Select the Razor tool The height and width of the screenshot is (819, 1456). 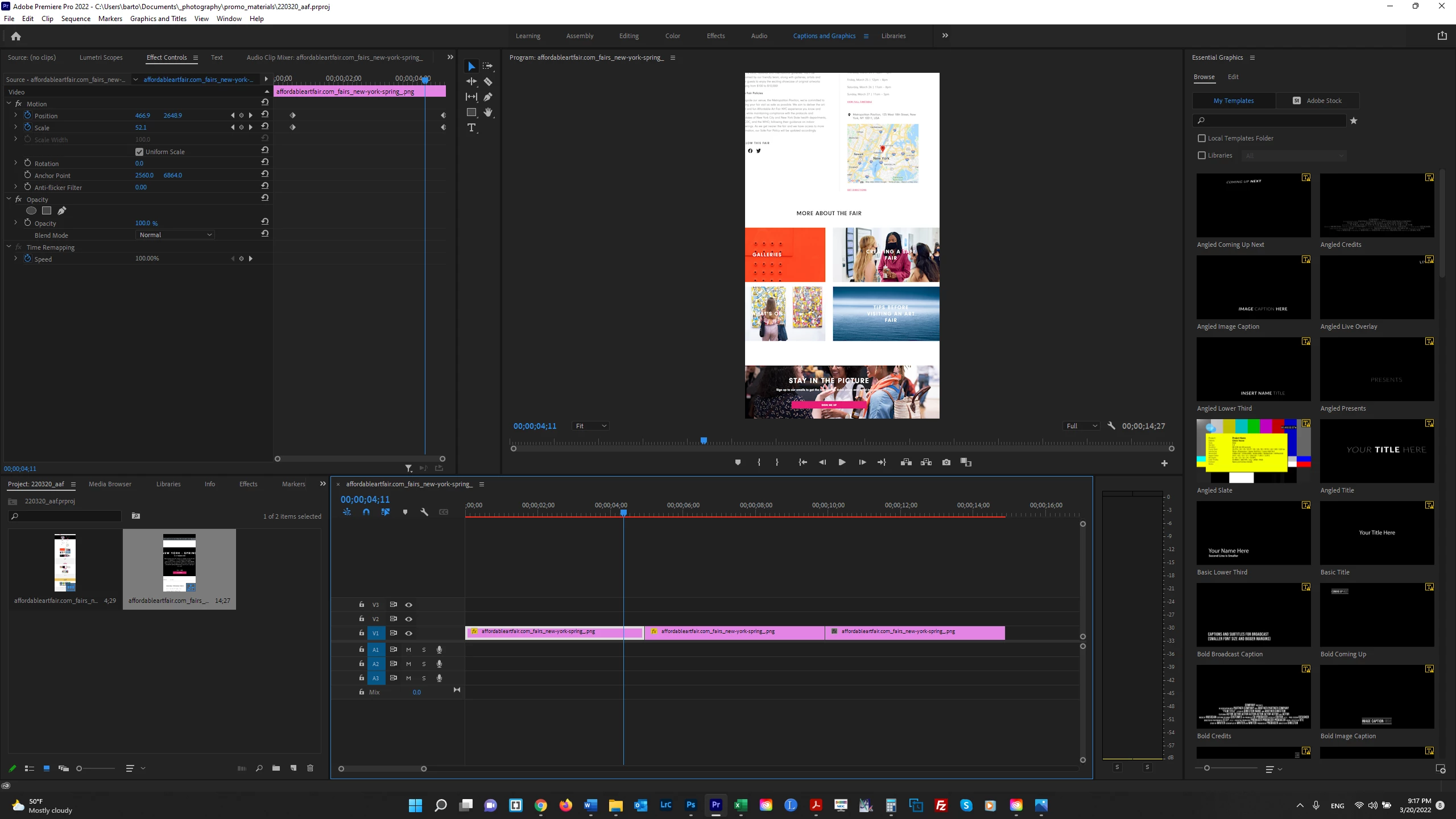488,82
